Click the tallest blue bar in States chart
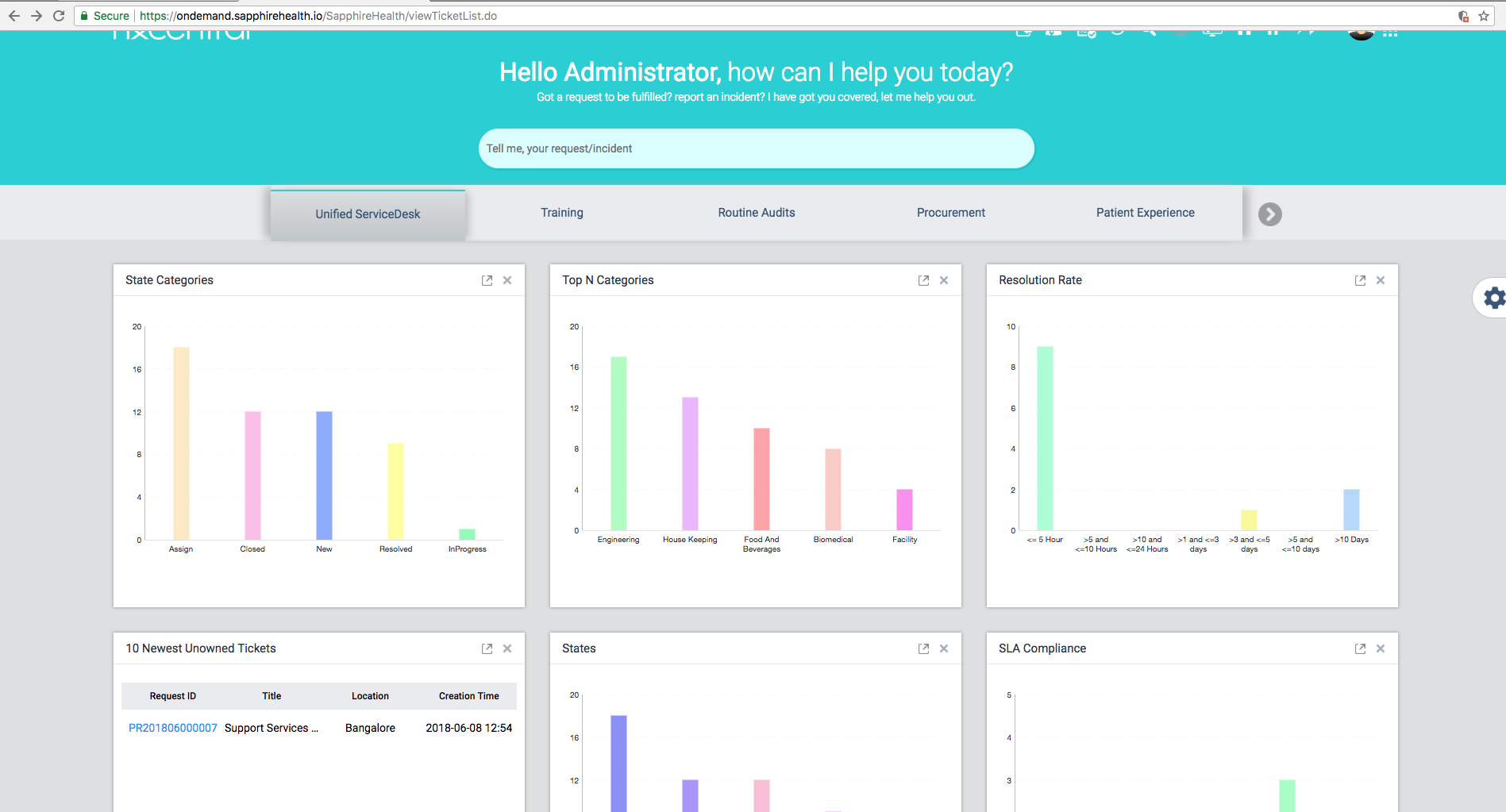The width and height of the screenshot is (1506, 812). pos(618,764)
